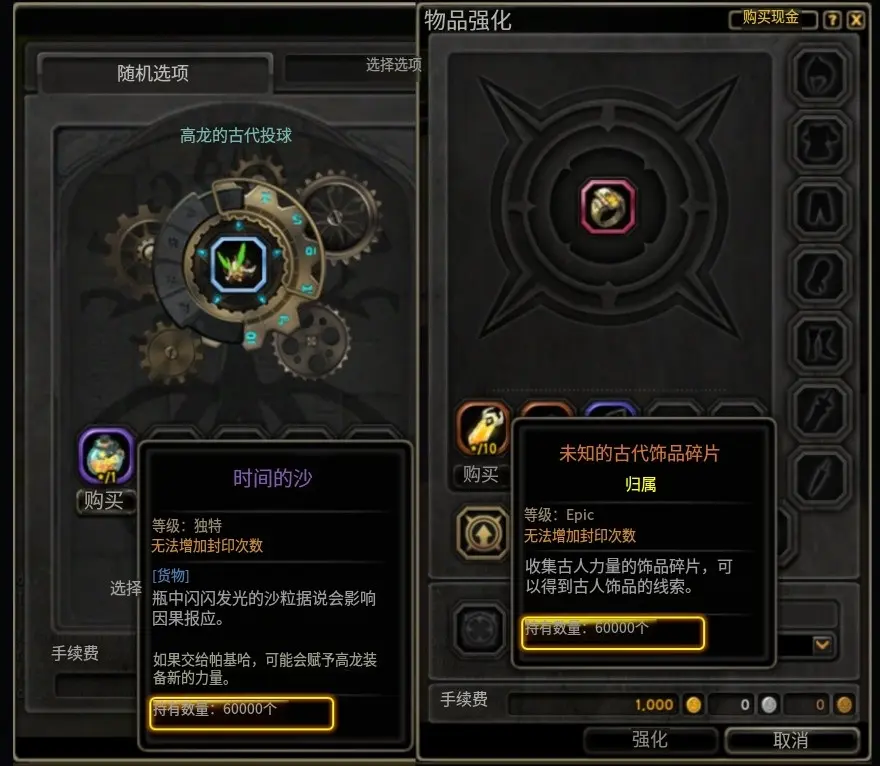Select the main weapon slot icon
The width and height of the screenshot is (880, 766).
coord(820,411)
